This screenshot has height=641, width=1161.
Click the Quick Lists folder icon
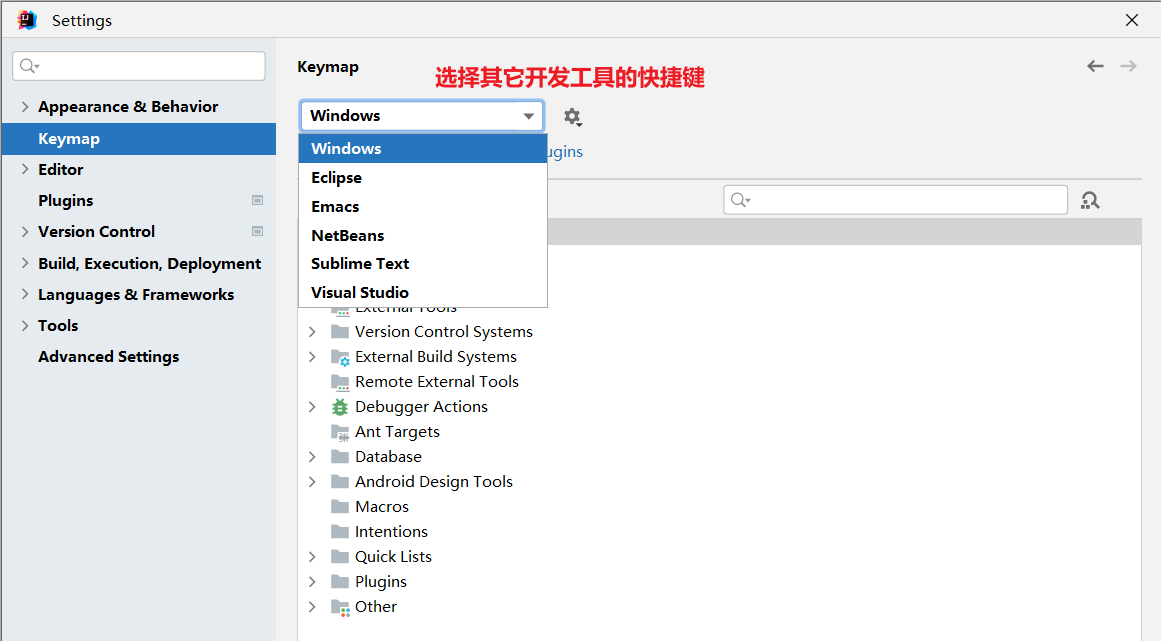coord(340,557)
